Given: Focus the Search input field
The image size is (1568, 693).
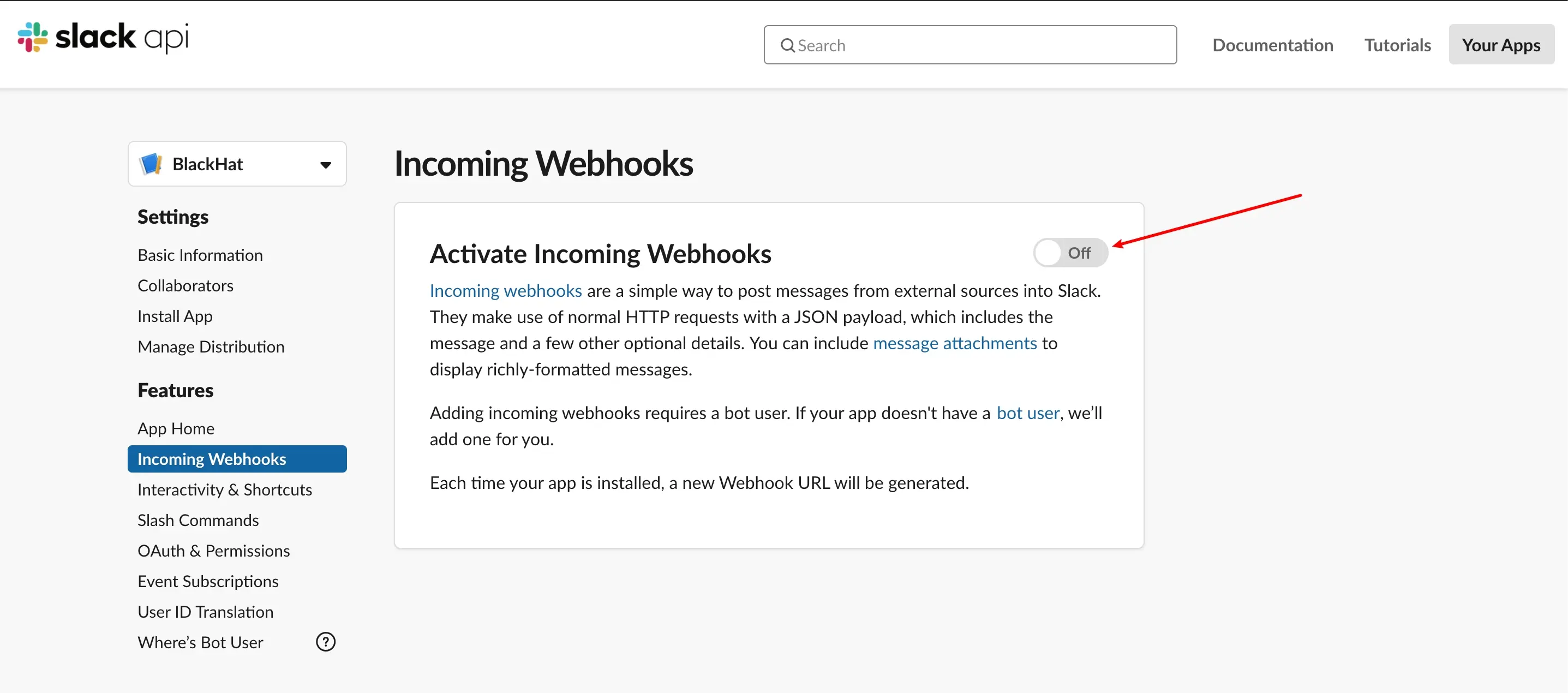Looking at the screenshot, I should [x=969, y=44].
